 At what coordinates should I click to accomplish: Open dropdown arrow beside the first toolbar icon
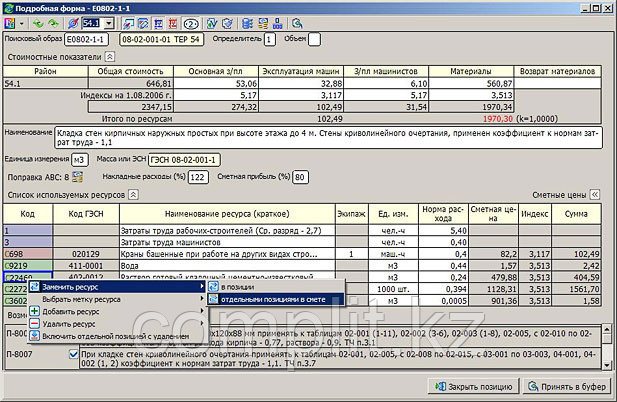[x=22, y=24]
